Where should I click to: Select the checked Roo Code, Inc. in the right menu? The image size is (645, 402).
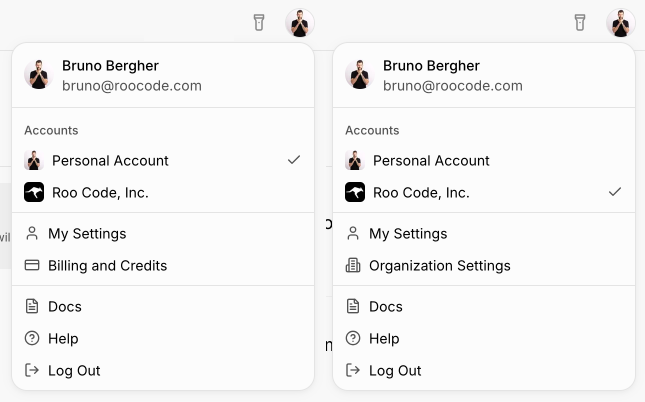click(421, 192)
